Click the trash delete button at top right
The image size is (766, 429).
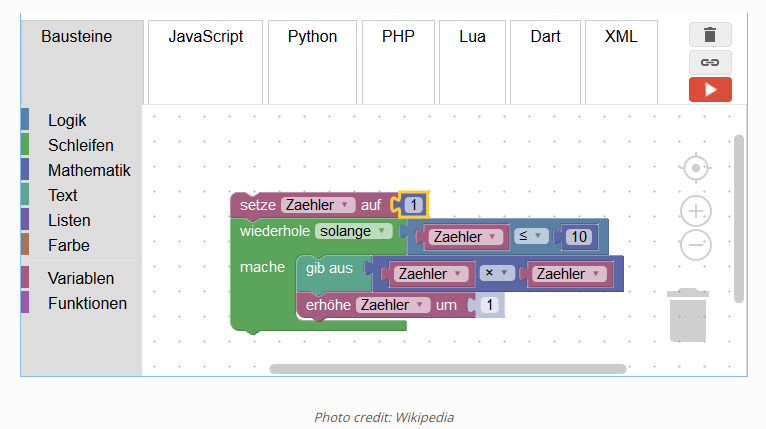tap(710, 35)
